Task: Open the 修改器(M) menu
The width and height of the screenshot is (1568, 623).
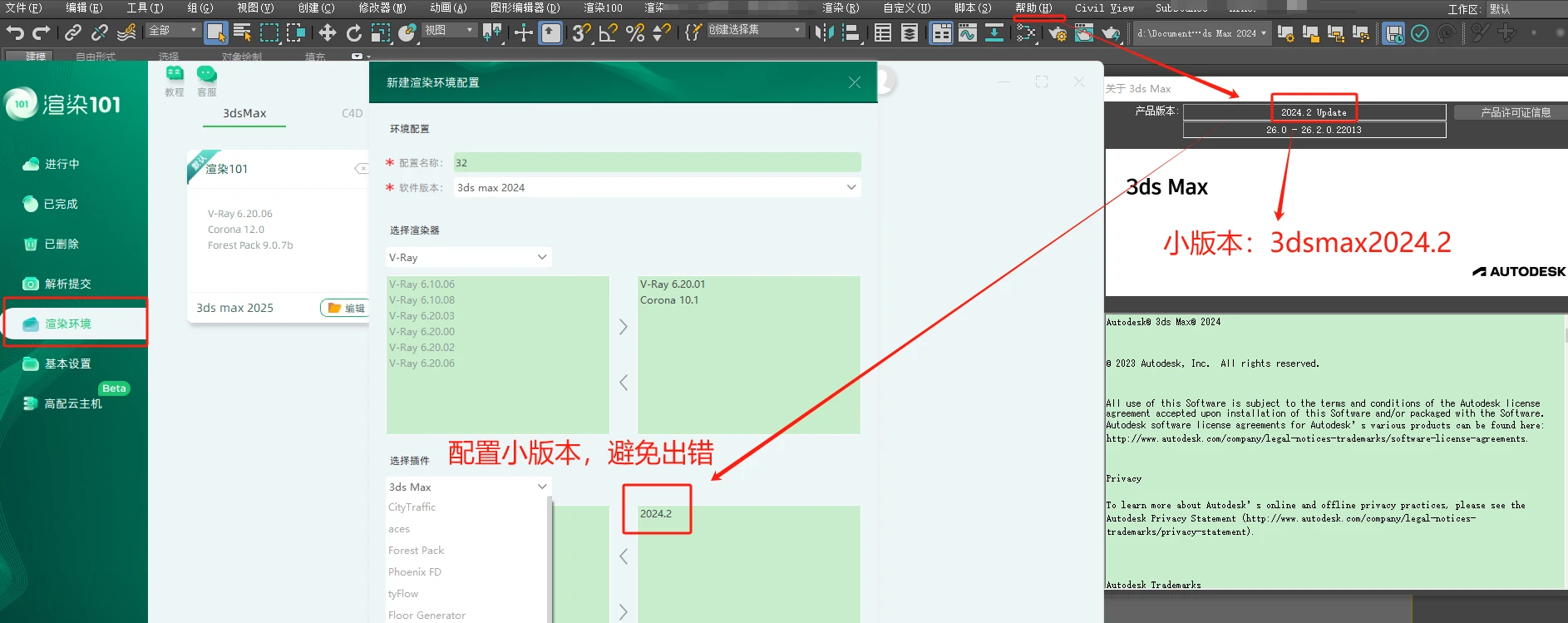Action: pos(382,7)
